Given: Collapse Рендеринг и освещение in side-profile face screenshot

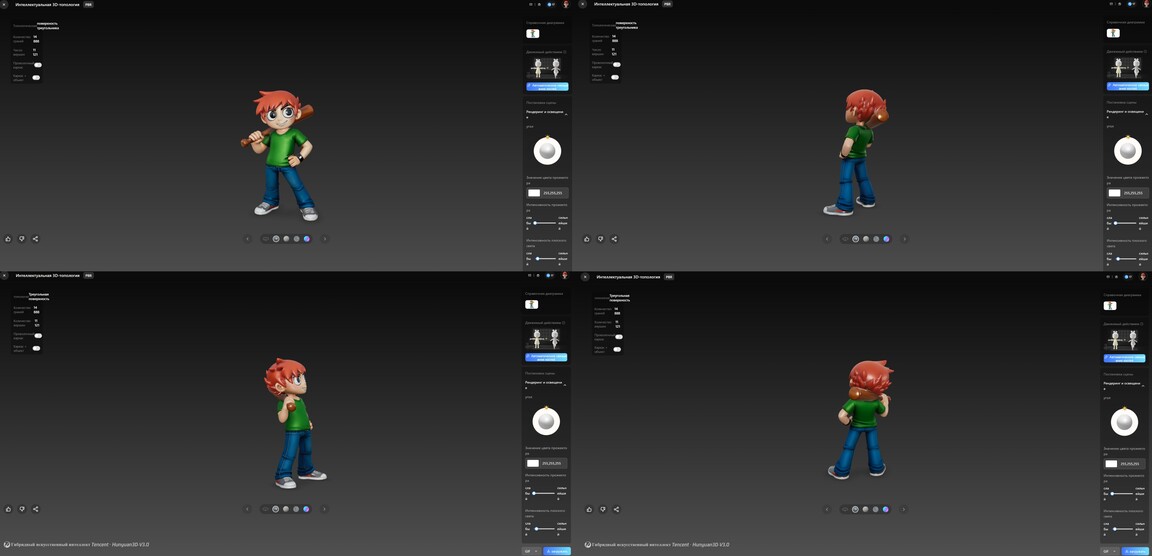Looking at the screenshot, I should tap(565, 386).
